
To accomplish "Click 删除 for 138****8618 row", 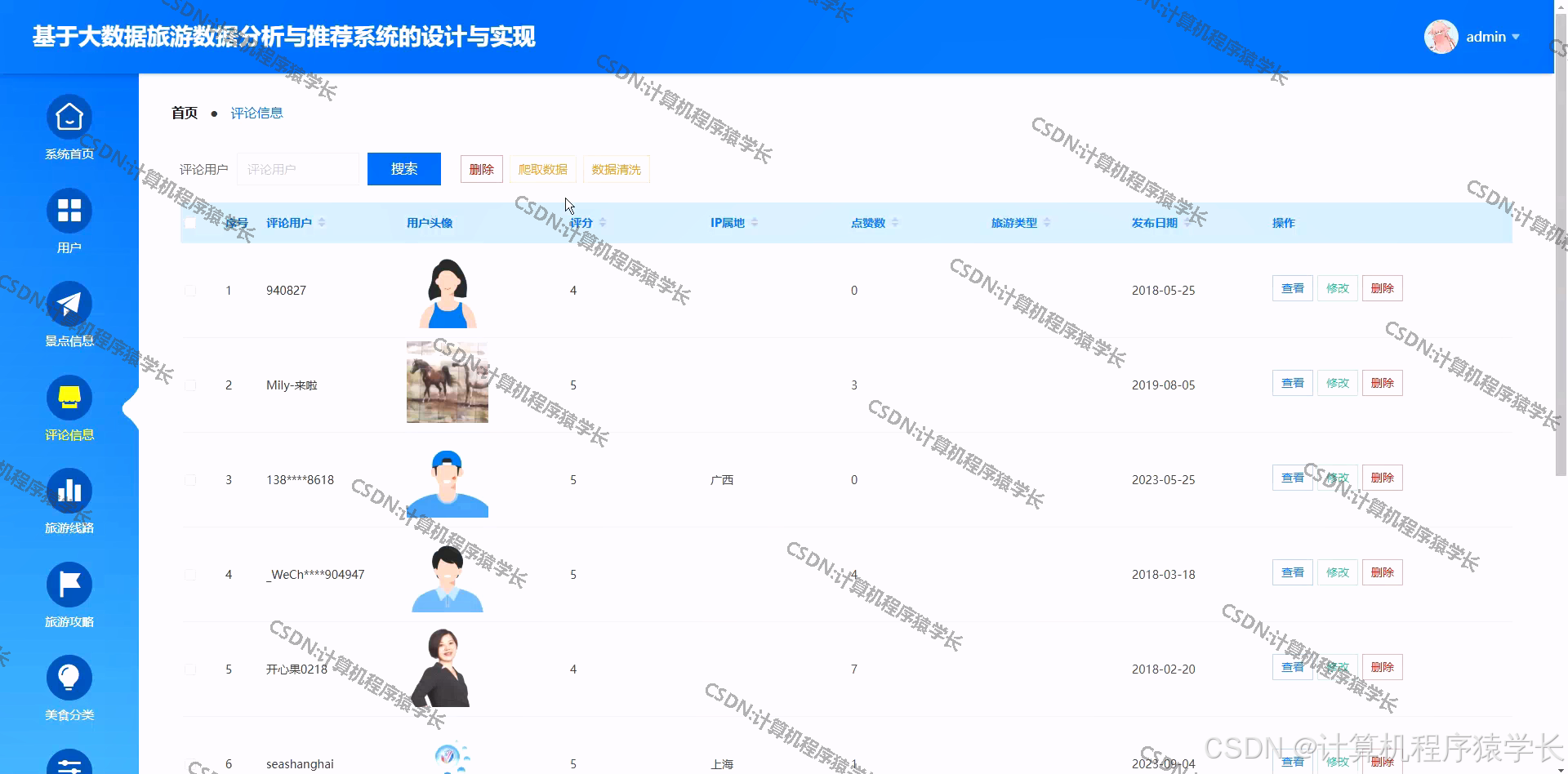I will [1383, 478].
